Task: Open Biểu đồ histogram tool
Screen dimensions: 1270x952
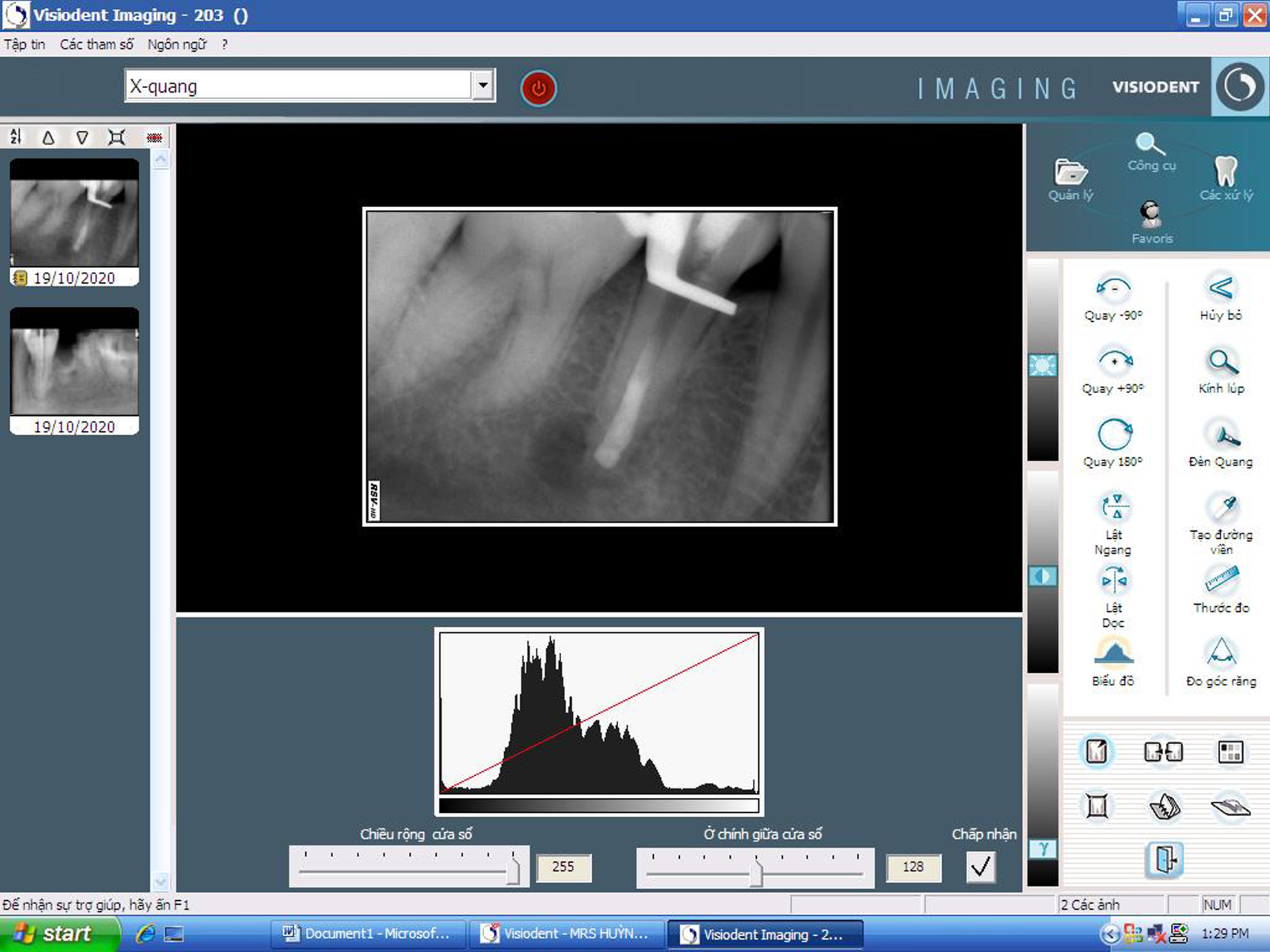Action: pyautogui.click(x=1113, y=662)
